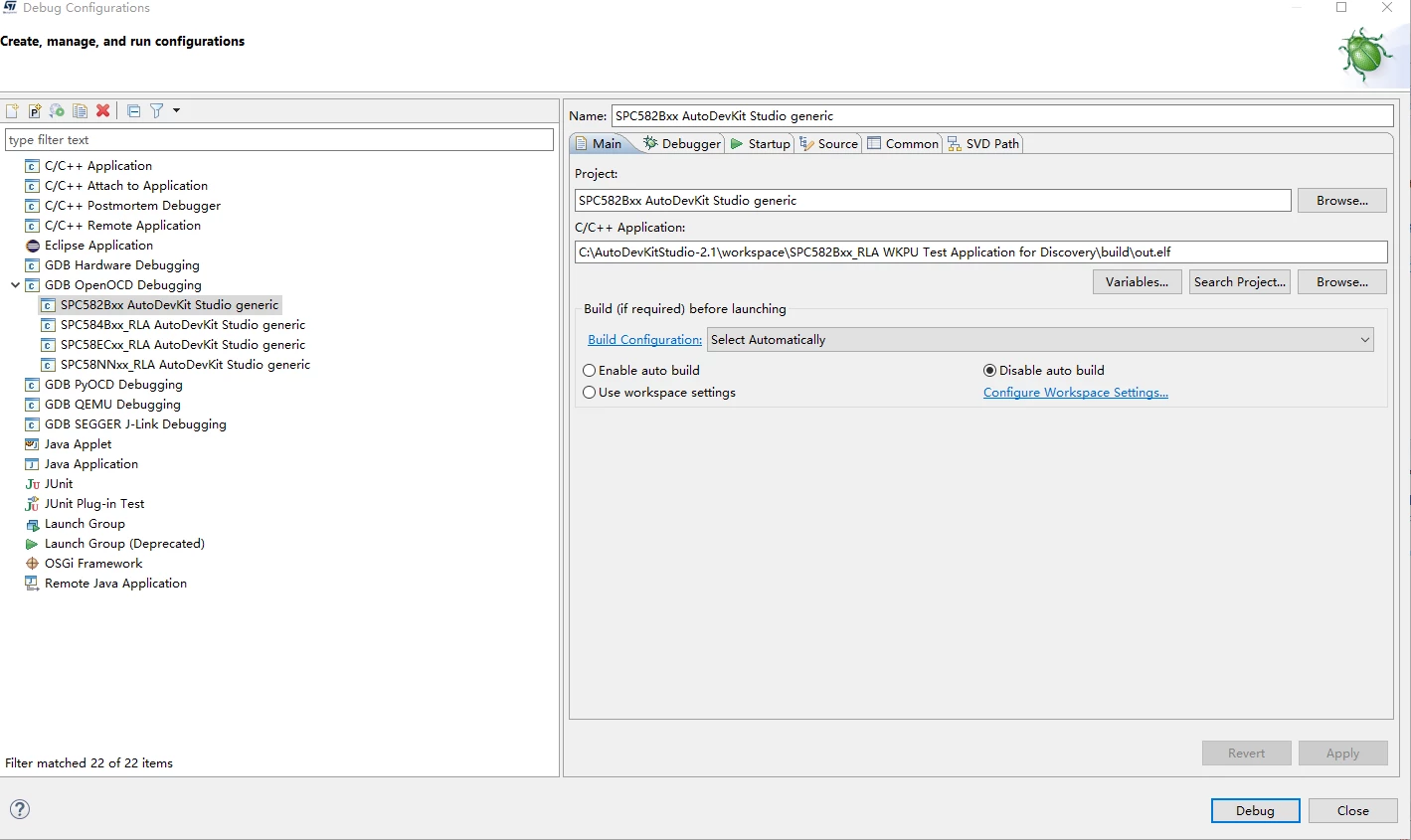The image size is (1411, 840).
Task: Select SPC58NNxx_RLA AutoDevKit Studio generic
Action: tap(185, 365)
